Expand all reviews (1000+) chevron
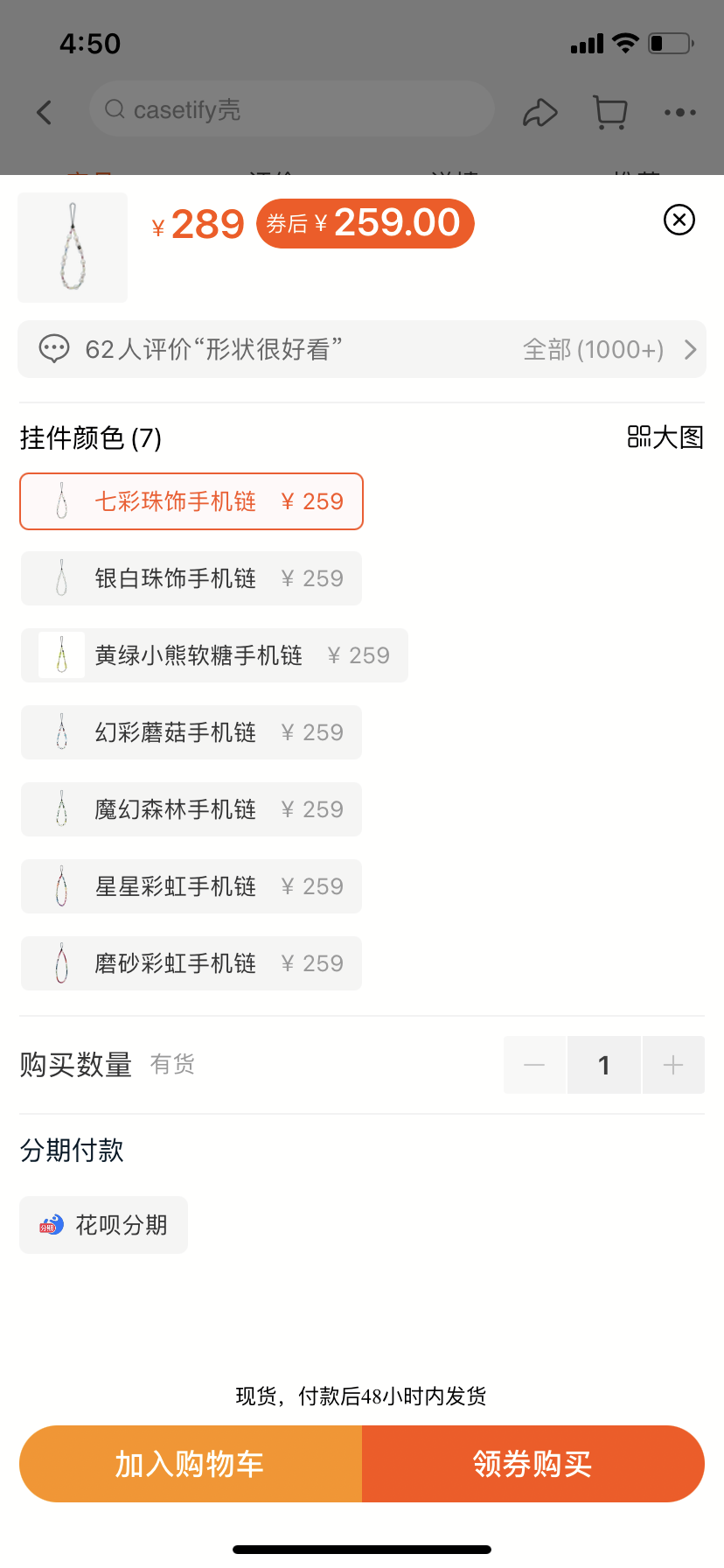Viewport: 724px width, 1568px height. point(690,350)
